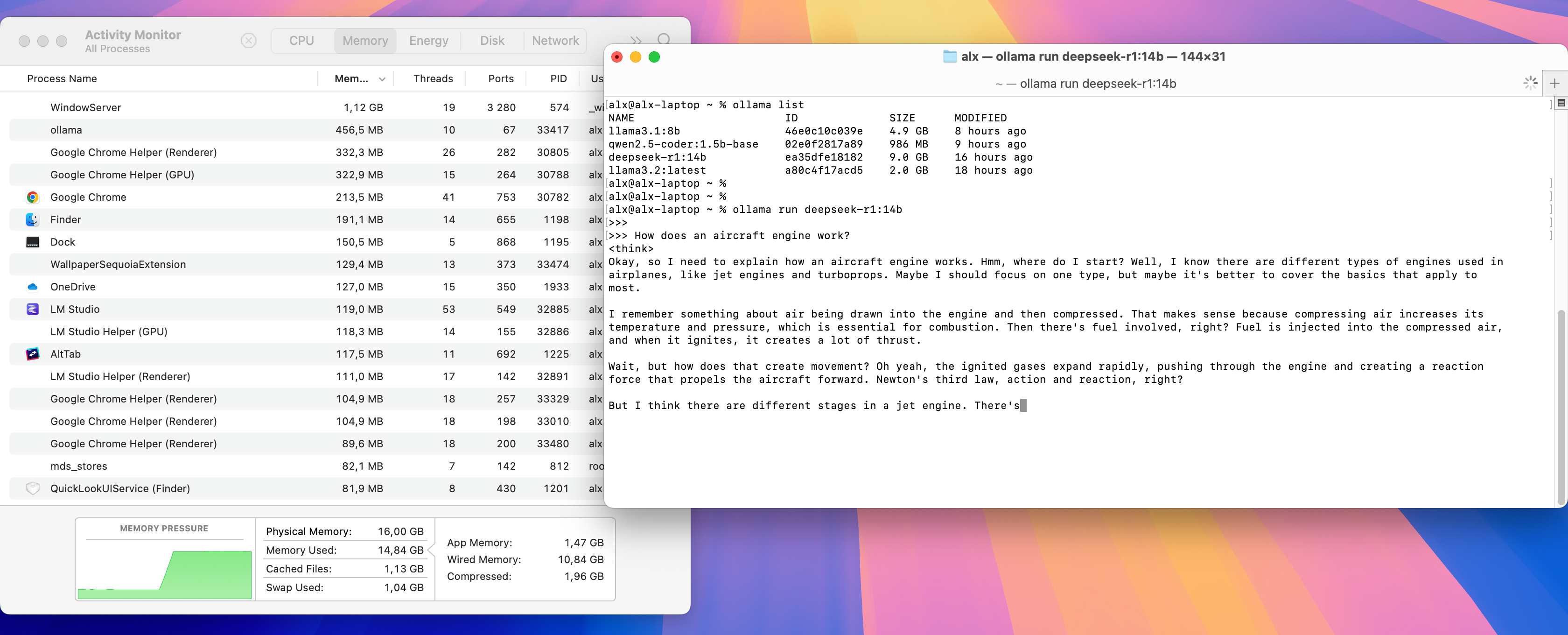Click the Dock process icon

(x=33, y=242)
